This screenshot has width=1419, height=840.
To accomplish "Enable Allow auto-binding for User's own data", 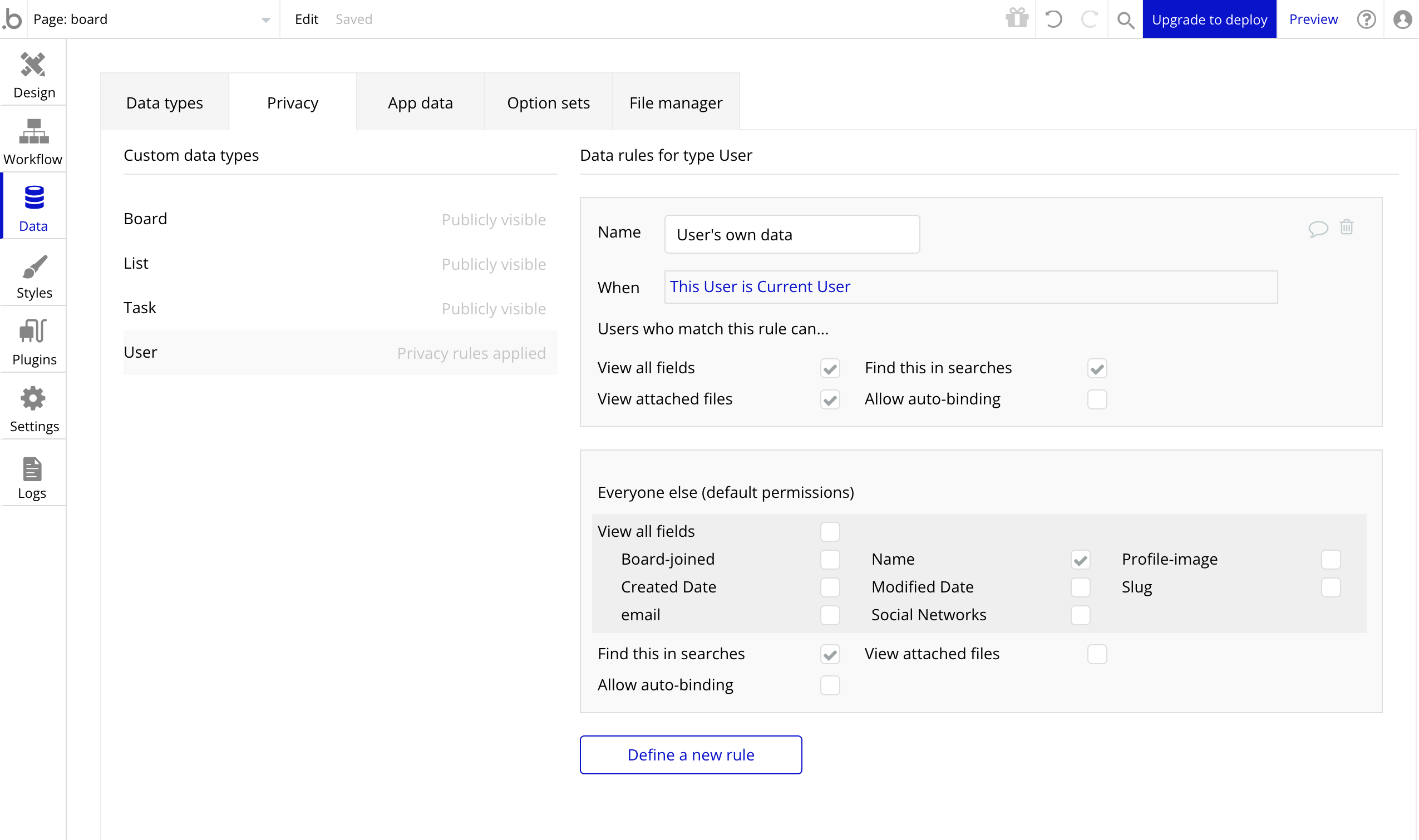I will tap(1097, 399).
